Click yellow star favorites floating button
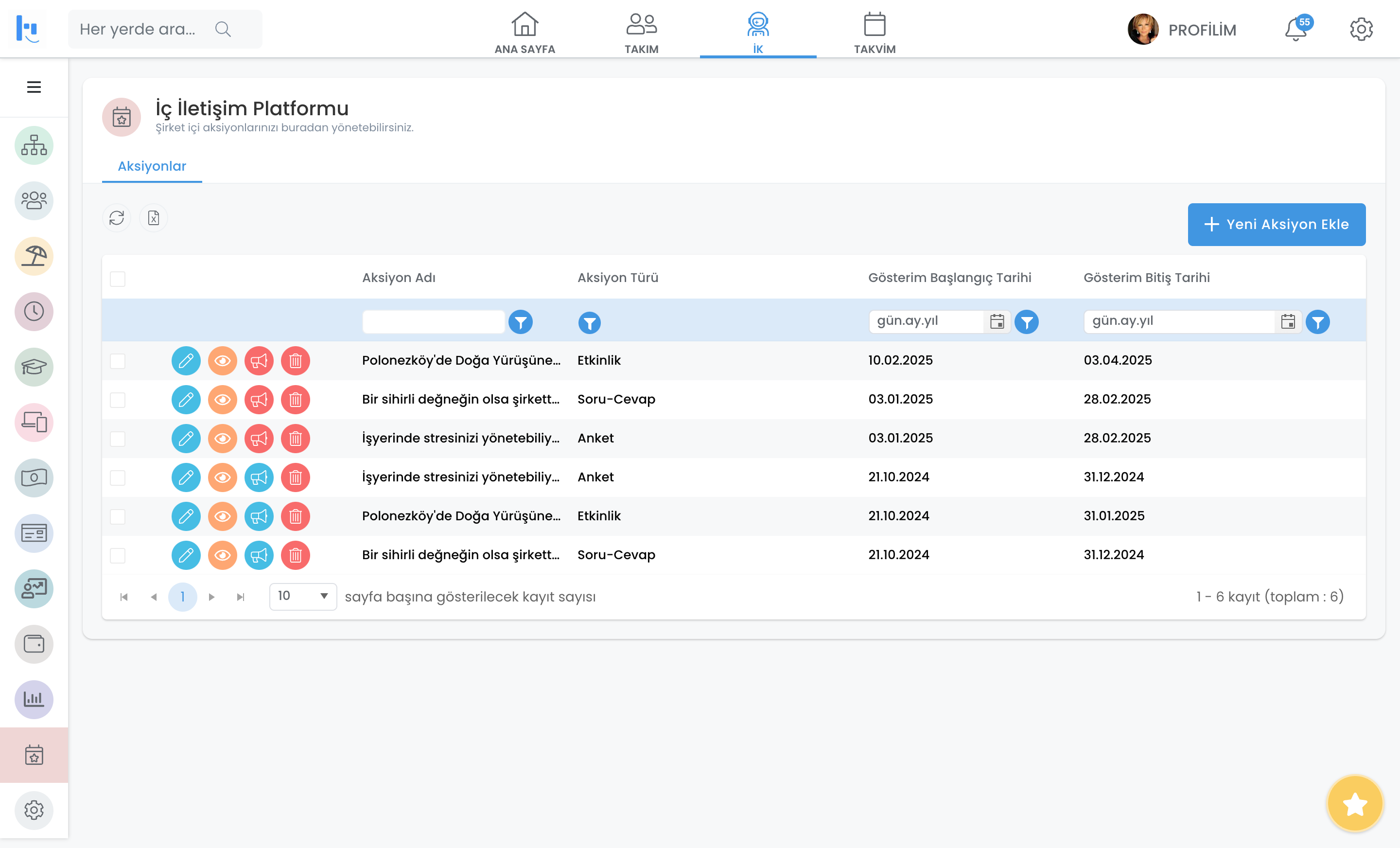The width and height of the screenshot is (1400, 848). coord(1354,804)
